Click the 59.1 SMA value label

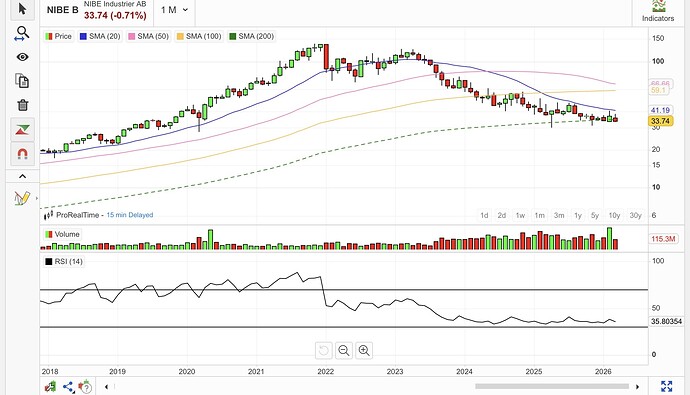[659, 90]
